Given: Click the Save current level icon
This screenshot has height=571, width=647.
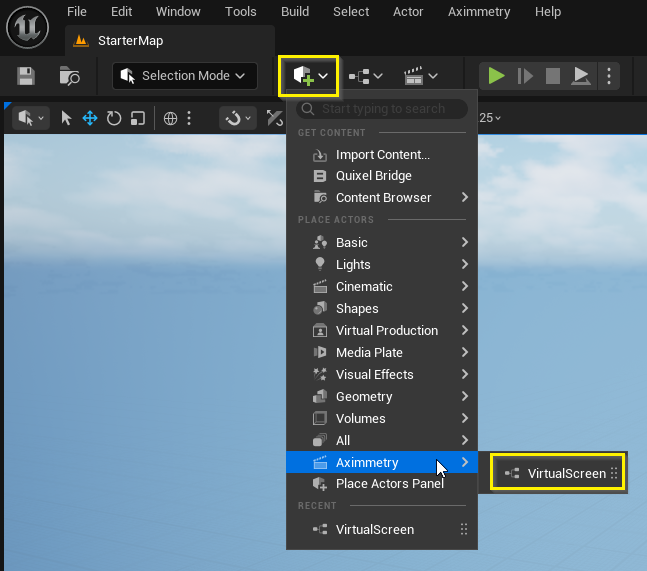Looking at the screenshot, I should coord(26,76).
